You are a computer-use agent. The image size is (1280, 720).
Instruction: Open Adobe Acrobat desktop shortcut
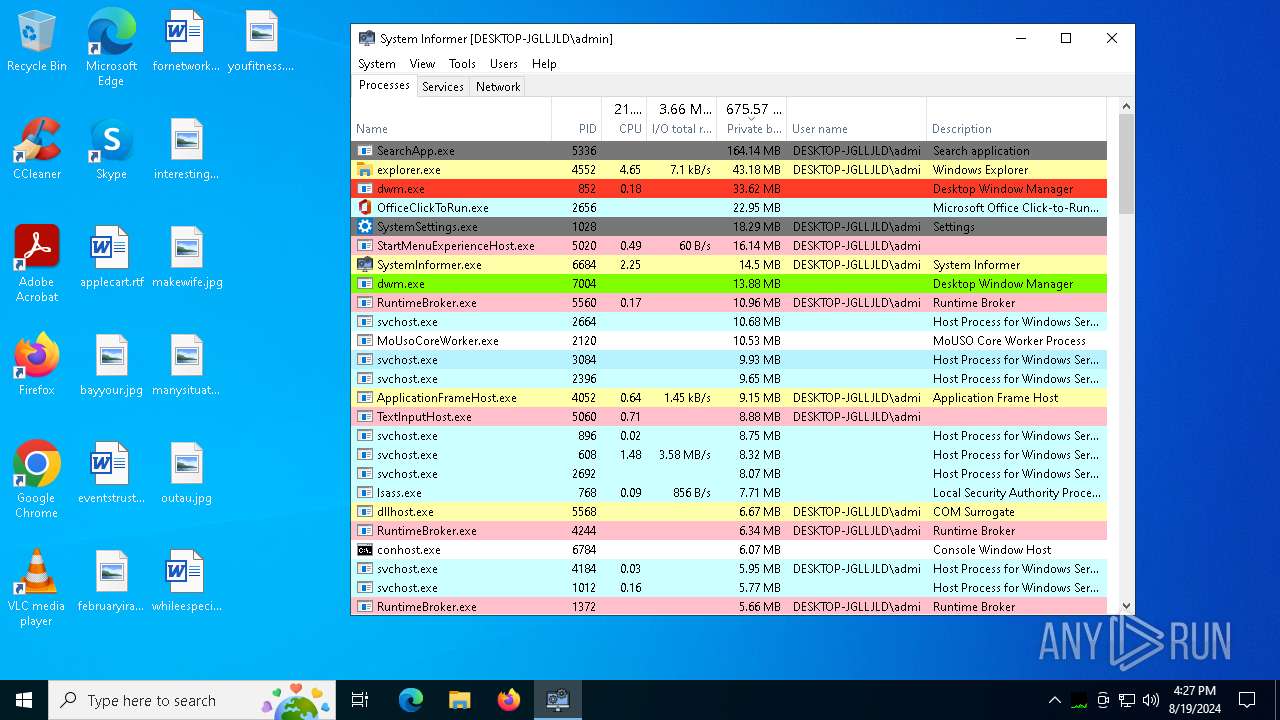37,264
